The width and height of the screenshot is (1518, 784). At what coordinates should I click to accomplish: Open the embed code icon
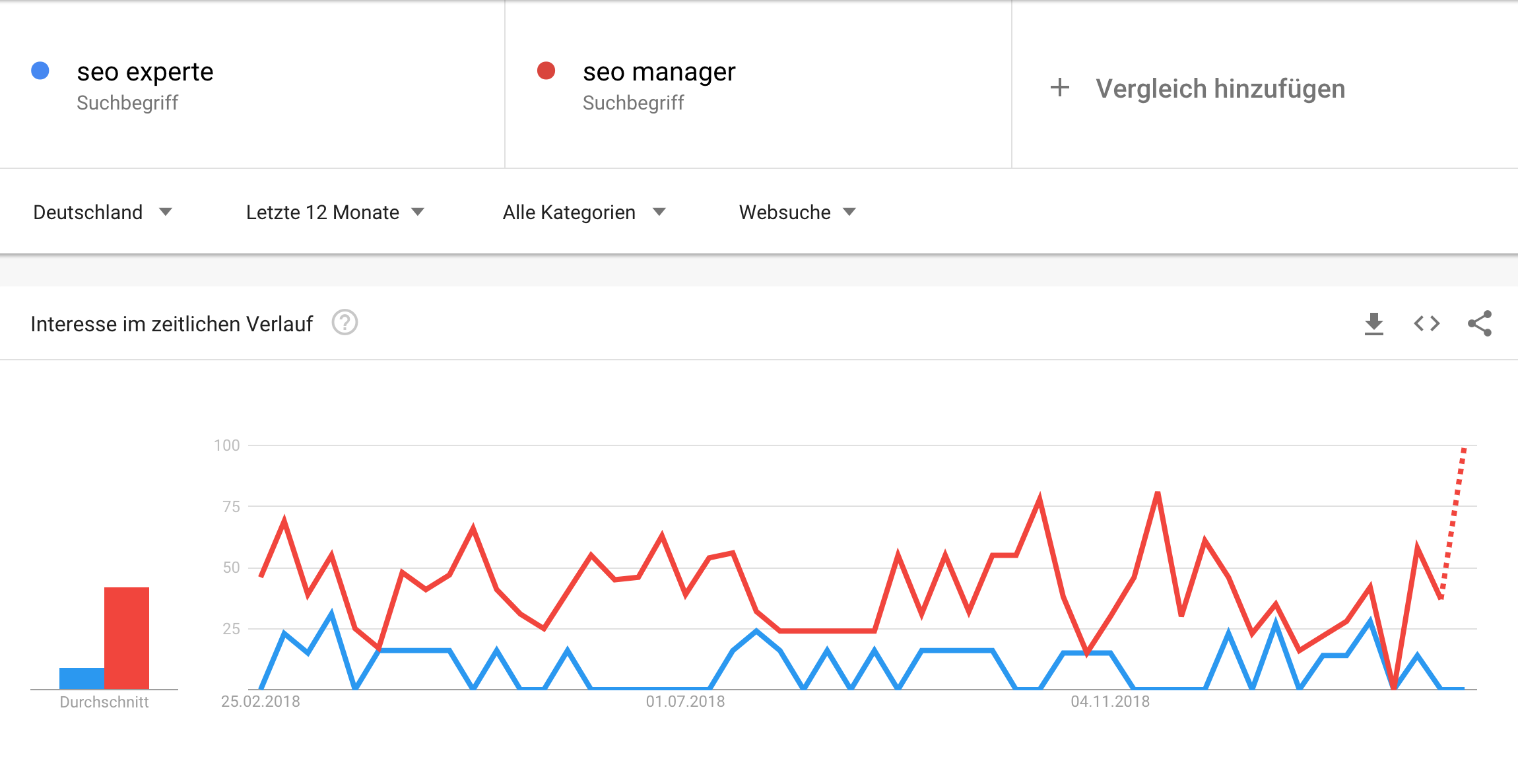pyautogui.click(x=1426, y=323)
